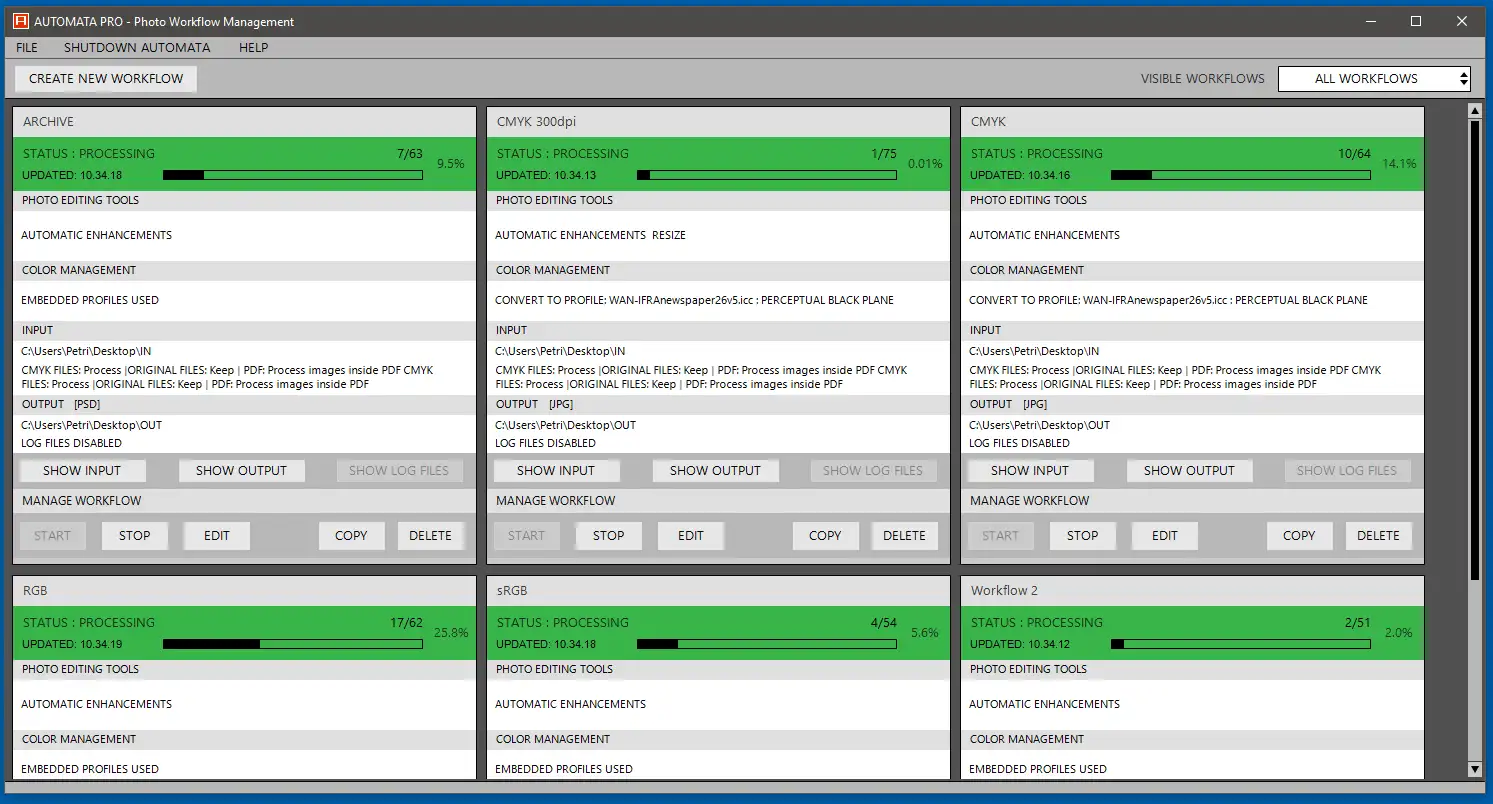
Task: Open the FILE menu
Action: point(27,47)
